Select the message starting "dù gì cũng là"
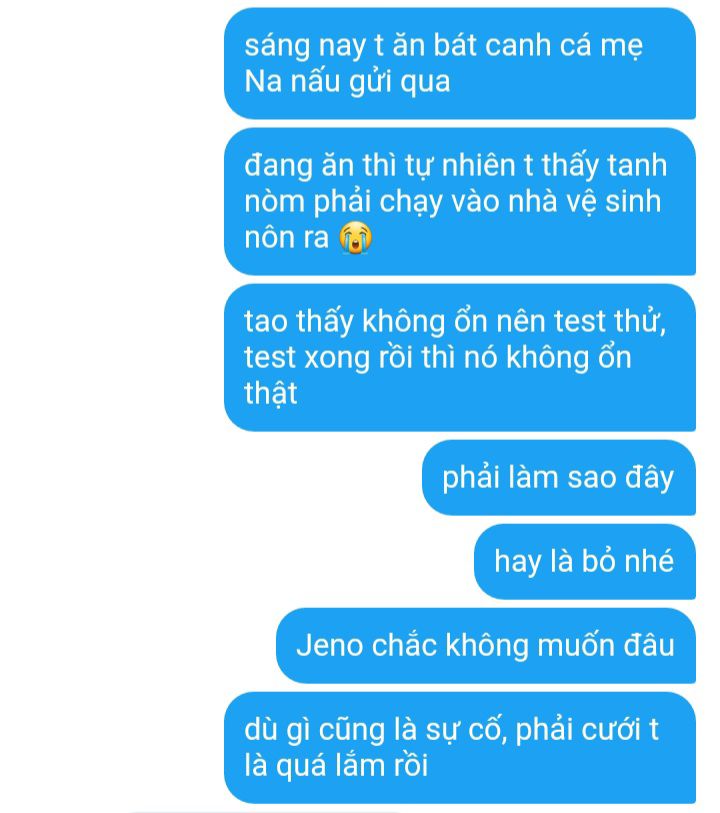This screenshot has height=813, width=720. pyautogui.click(x=460, y=747)
